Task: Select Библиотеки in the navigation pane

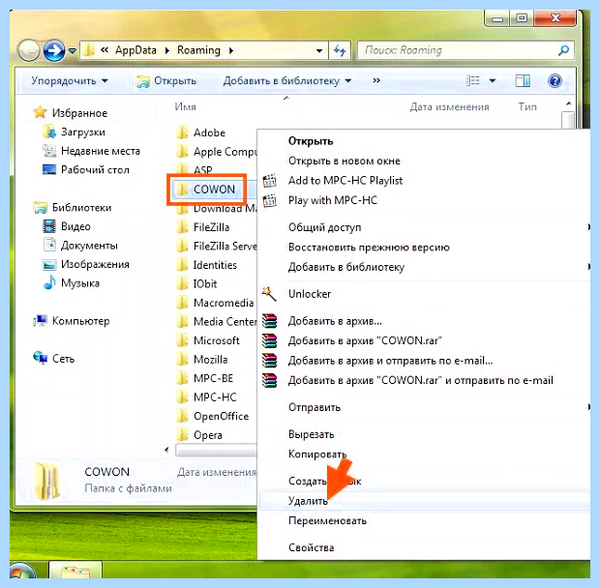Action: 72,207
